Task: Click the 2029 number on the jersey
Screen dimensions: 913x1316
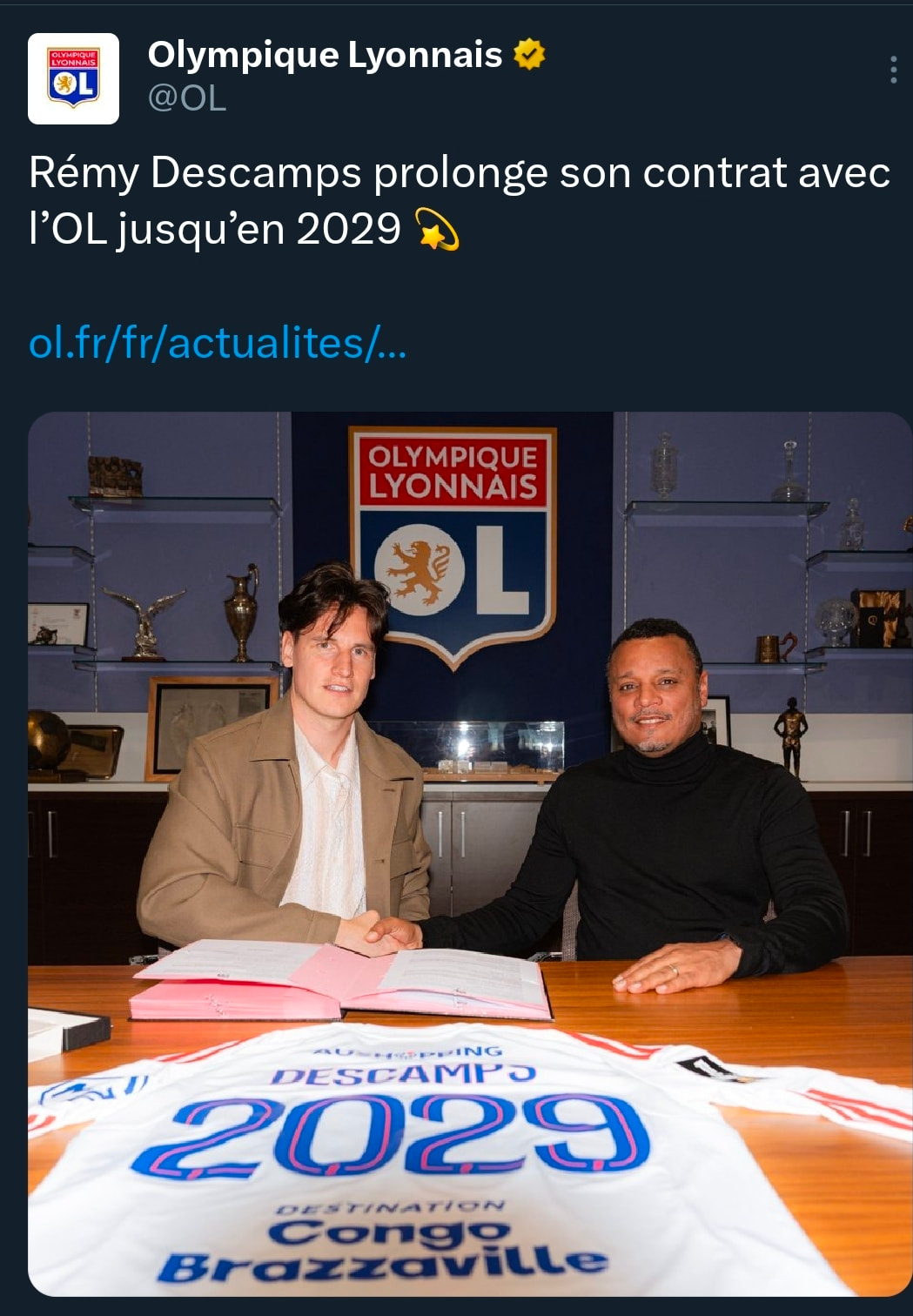Action: pyautogui.click(x=392, y=1135)
